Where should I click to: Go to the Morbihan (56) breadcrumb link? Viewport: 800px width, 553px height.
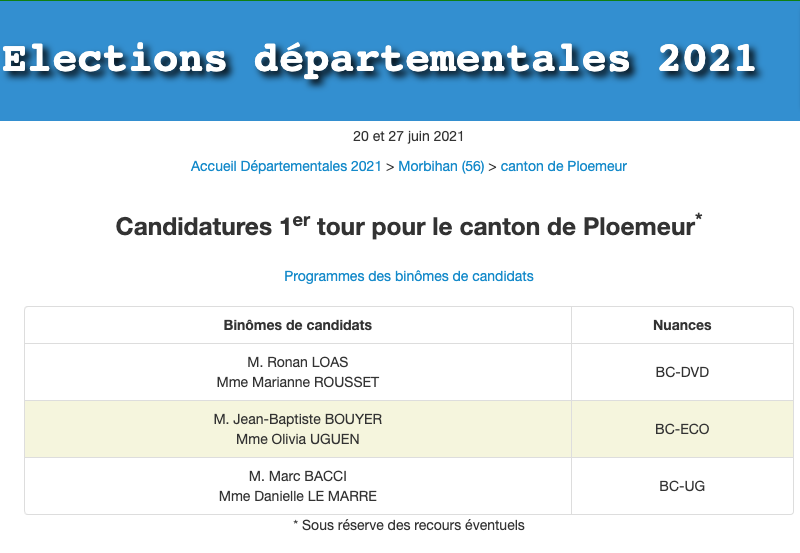[x=441, y=167]
